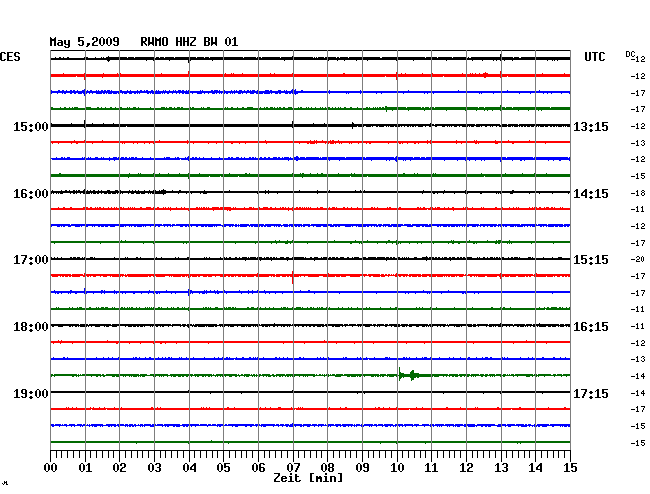This screenshot has width=650, height=494.
Task: Click the DC value -18 beside 14:15
Action: coord(638,193)
